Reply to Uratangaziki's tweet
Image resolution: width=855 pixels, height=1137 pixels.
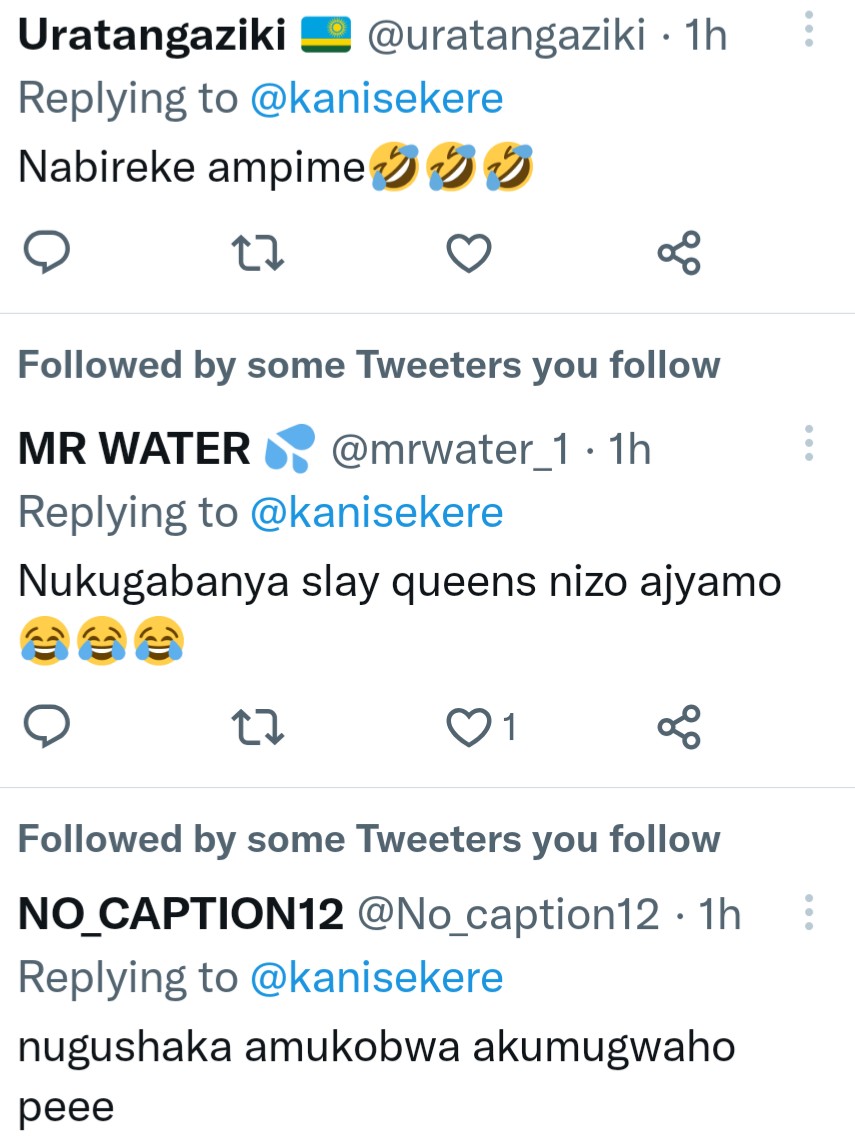46,254
